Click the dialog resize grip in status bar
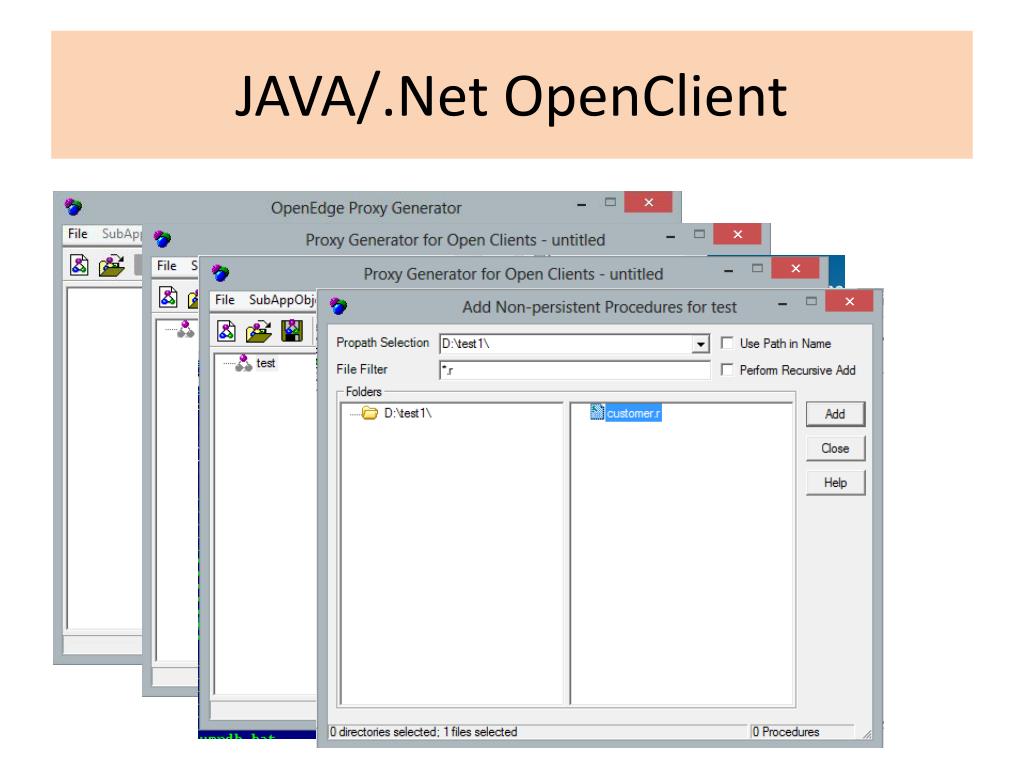This screenshot has width=1024, height=768. click(x=867, y=734)
